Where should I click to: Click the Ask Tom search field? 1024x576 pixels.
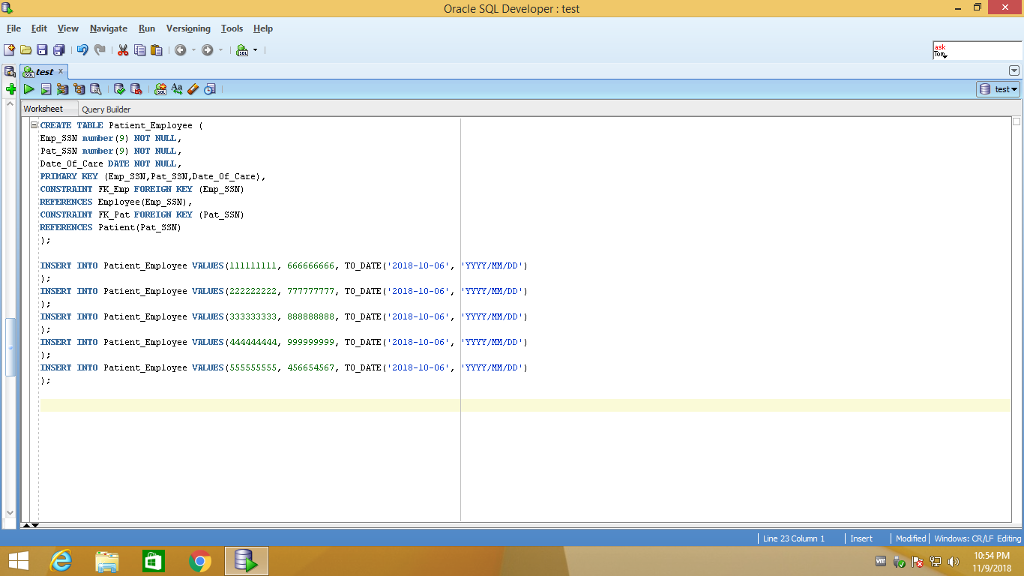[x=977, y=50]
